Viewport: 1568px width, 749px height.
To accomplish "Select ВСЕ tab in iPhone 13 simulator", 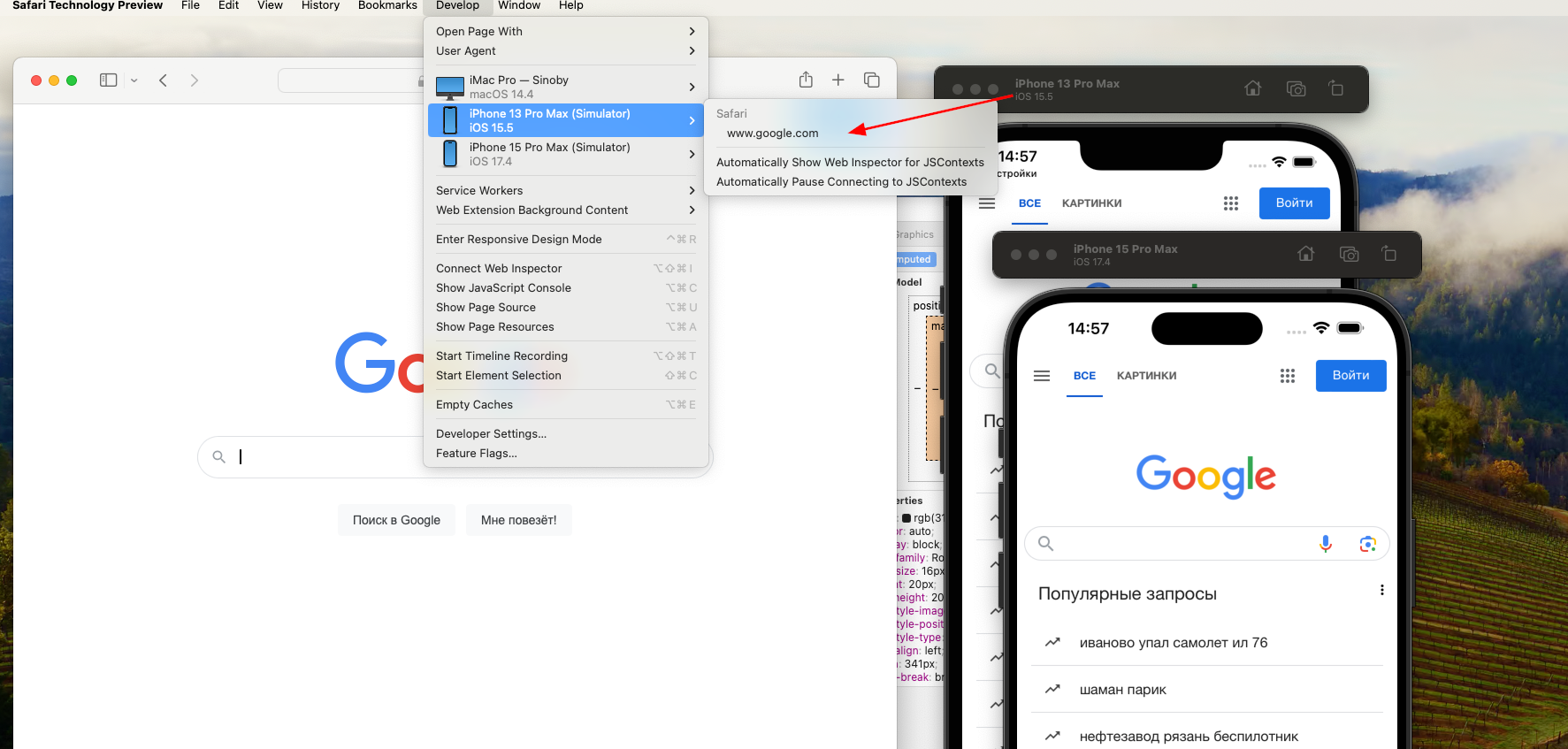I will [x=1029, y=203].
